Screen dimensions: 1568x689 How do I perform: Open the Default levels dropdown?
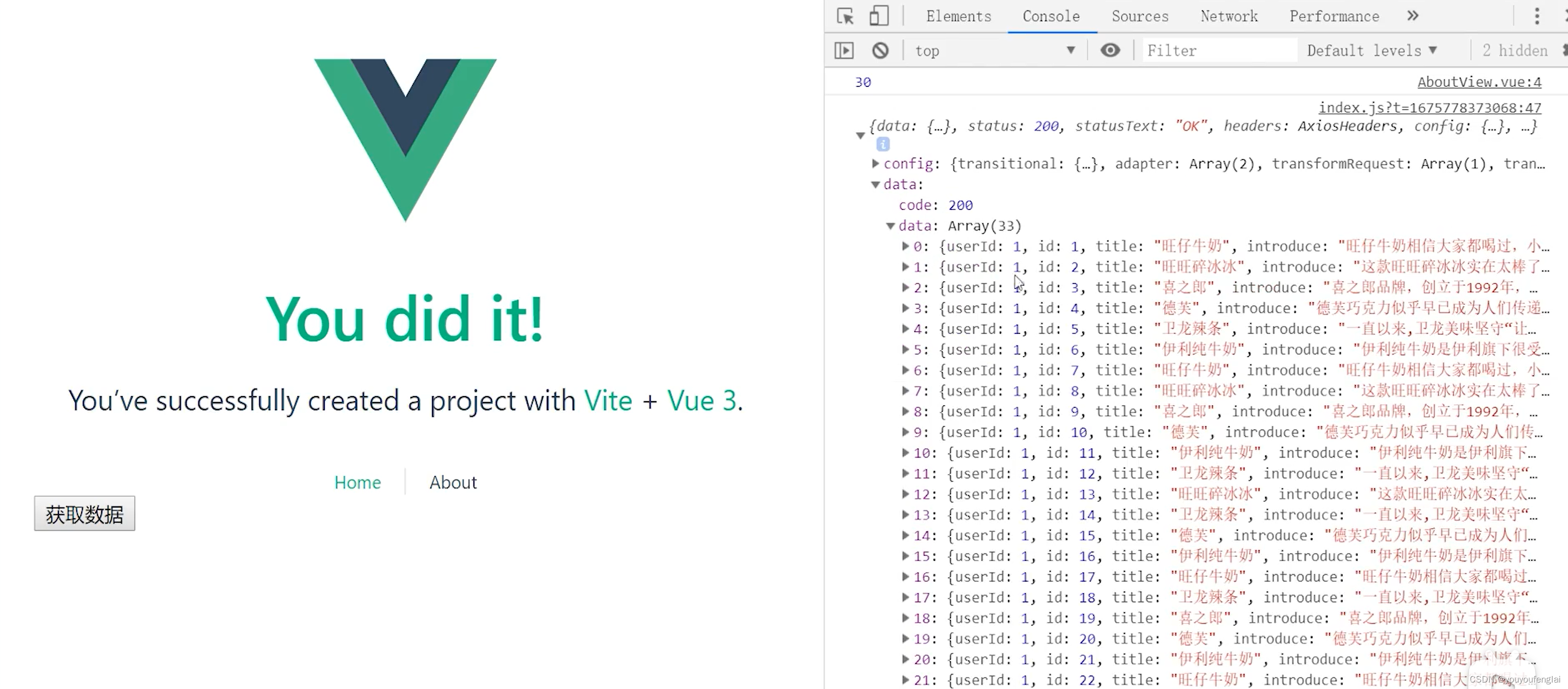pyautogui.click(x=1372, y=50)
